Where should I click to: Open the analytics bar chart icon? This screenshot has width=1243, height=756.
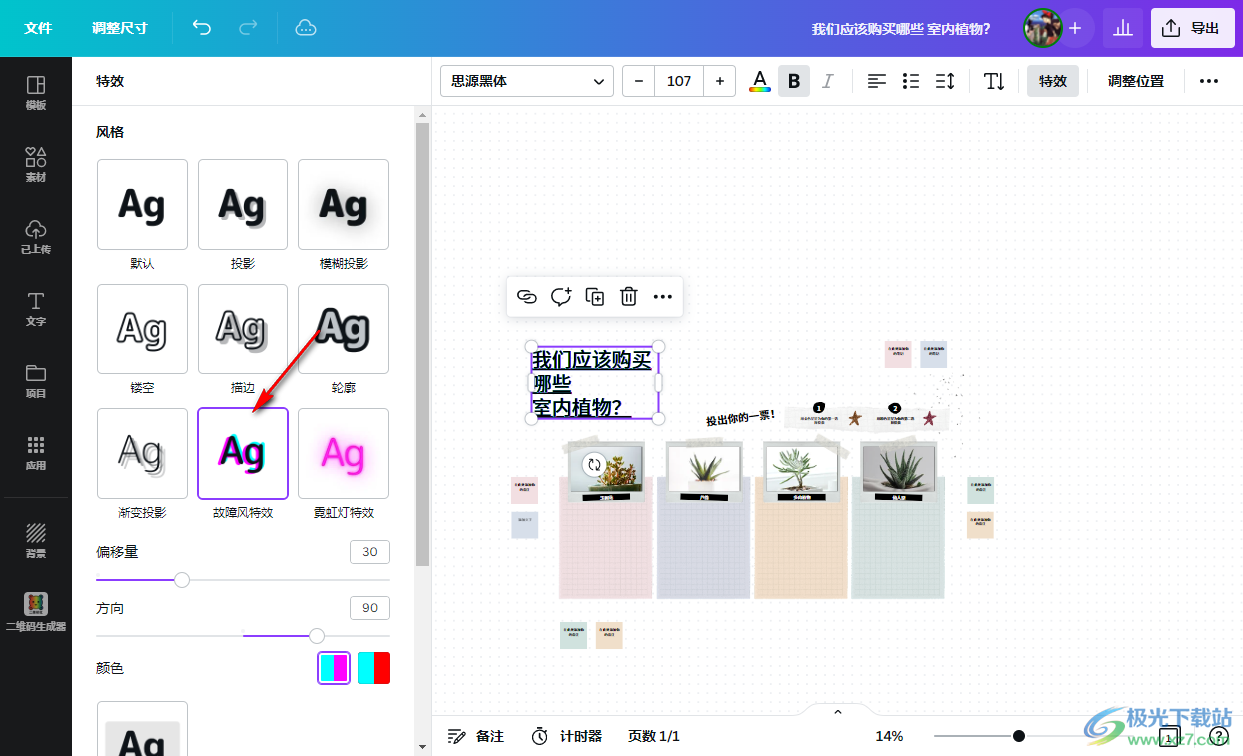tap(1123, 28)
